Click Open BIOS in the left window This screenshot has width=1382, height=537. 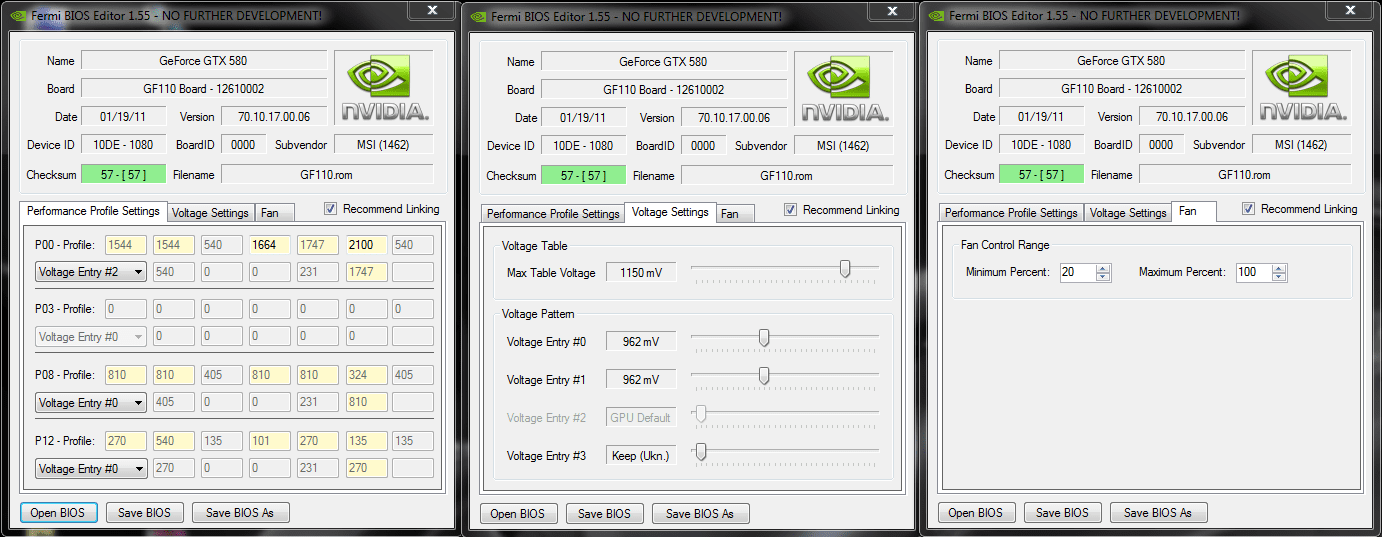coord(59,513)
